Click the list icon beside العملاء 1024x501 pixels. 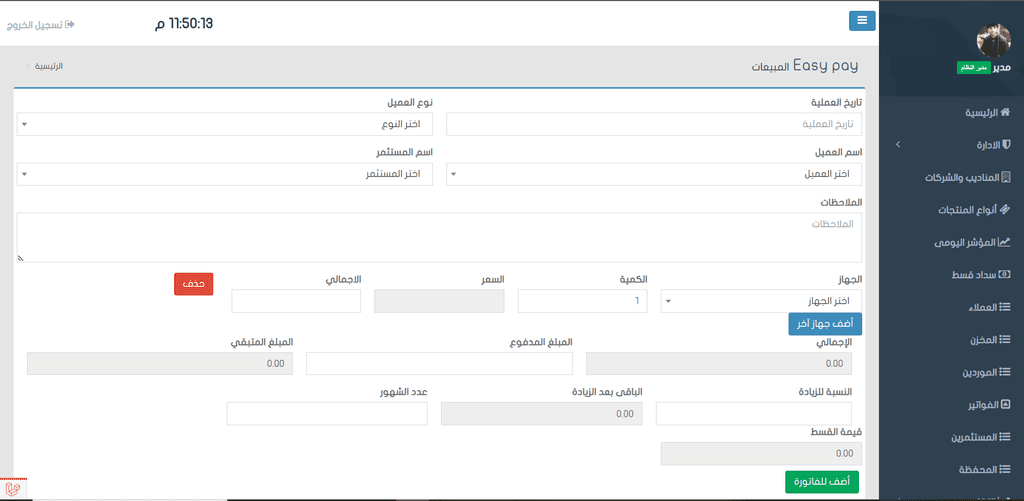tap(1006, 307)
